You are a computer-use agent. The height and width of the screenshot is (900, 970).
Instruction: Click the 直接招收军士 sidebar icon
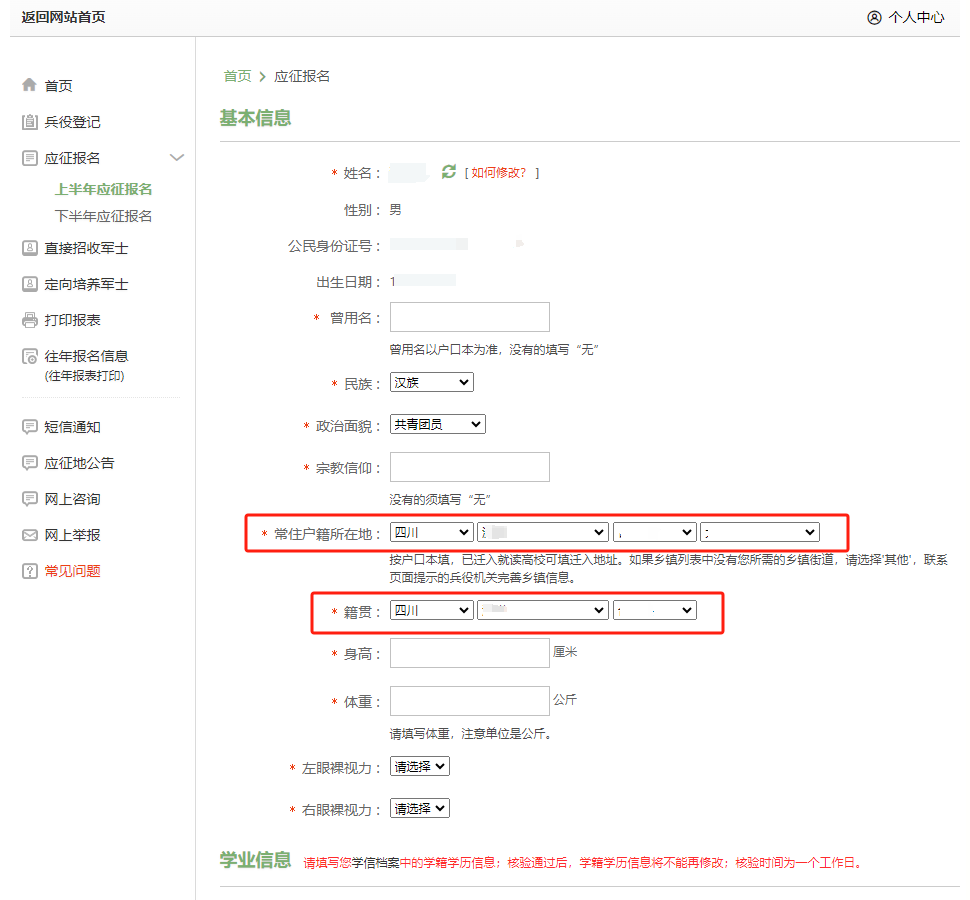29,248
